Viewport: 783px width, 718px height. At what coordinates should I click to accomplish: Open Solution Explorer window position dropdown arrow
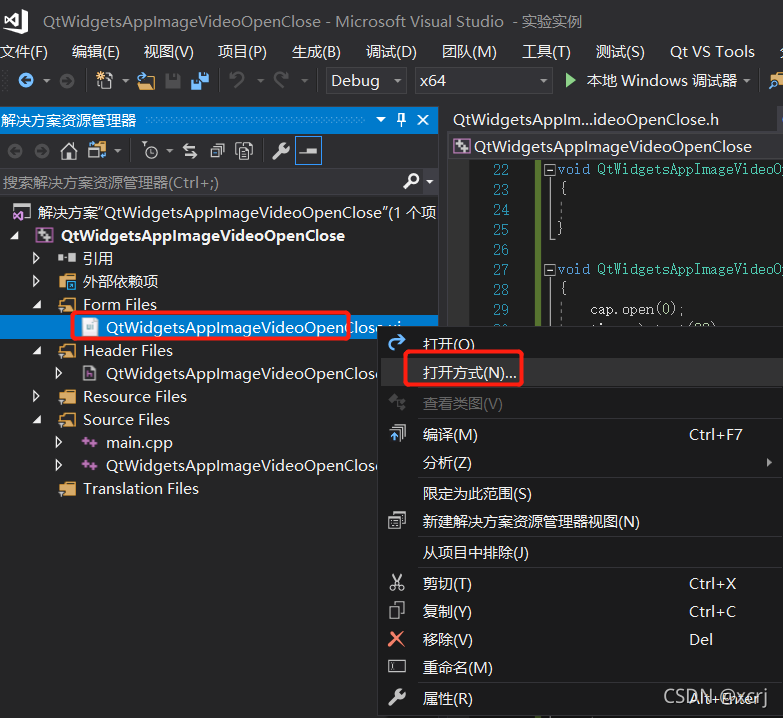pos(381,120)
